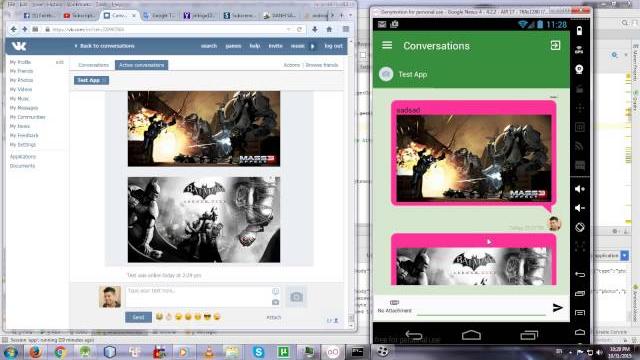The image size is (640, 360).
Task: Open Batman Arkham City image in VK
Action: 204,220
